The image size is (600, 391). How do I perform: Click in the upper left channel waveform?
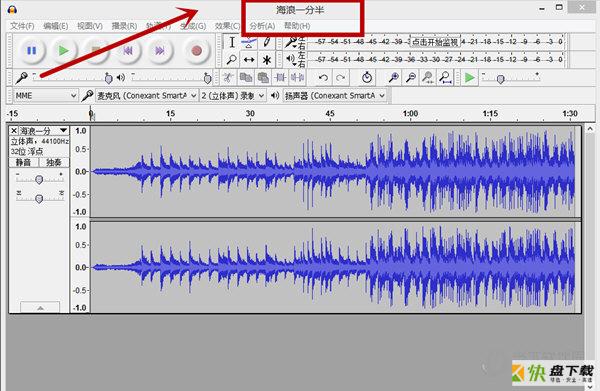coord(333,171)
